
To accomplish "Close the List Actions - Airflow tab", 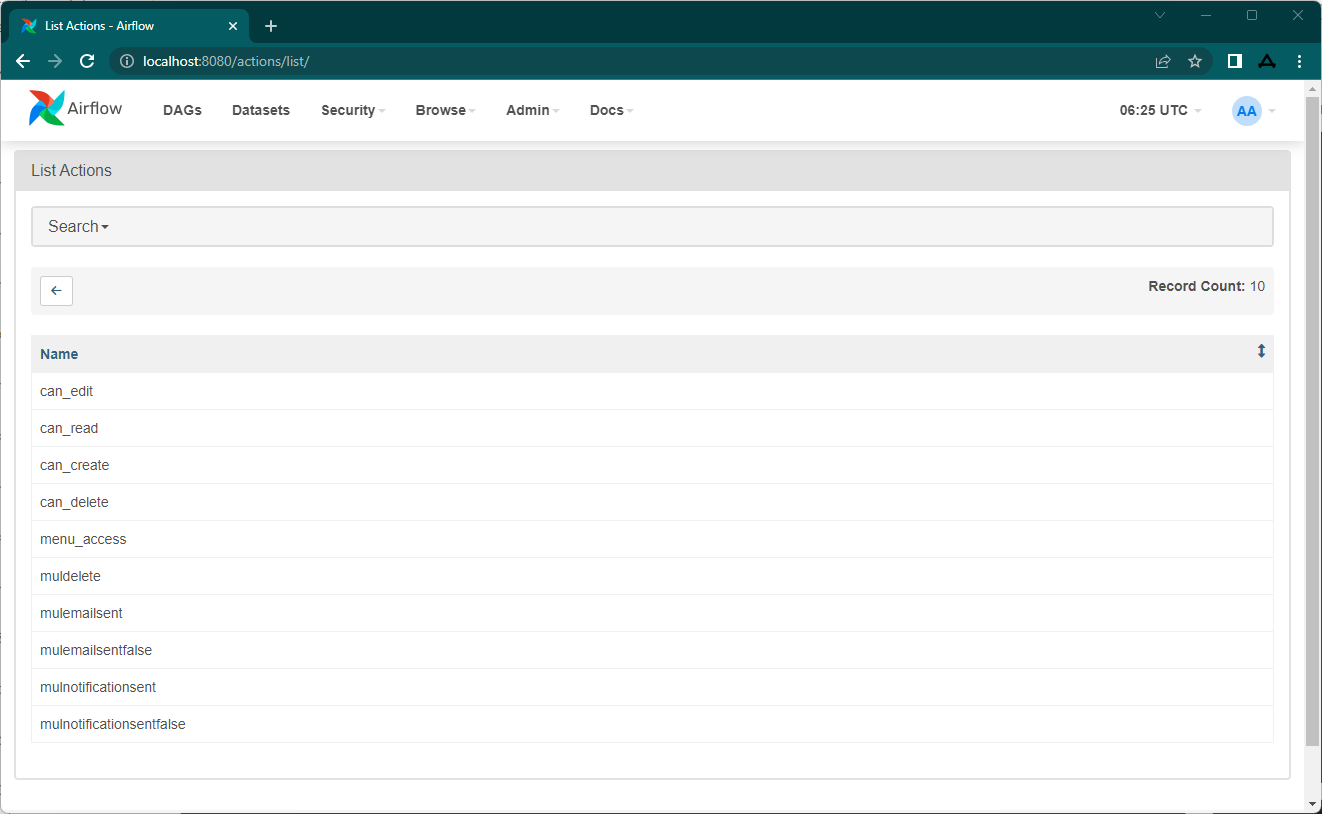I will (x=234, y=26).
